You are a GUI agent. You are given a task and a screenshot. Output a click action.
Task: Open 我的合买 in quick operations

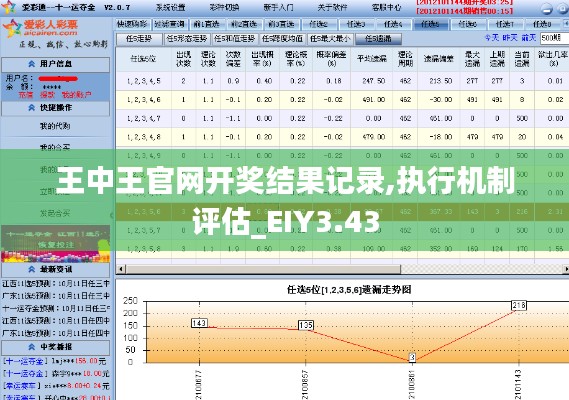pyautogui.click(x=55, y=147)
